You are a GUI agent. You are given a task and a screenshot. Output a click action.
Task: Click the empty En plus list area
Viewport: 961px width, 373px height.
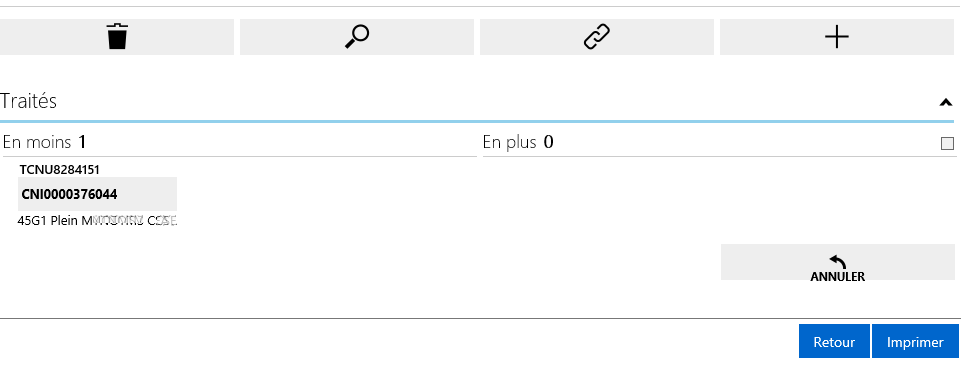(718, 196)
